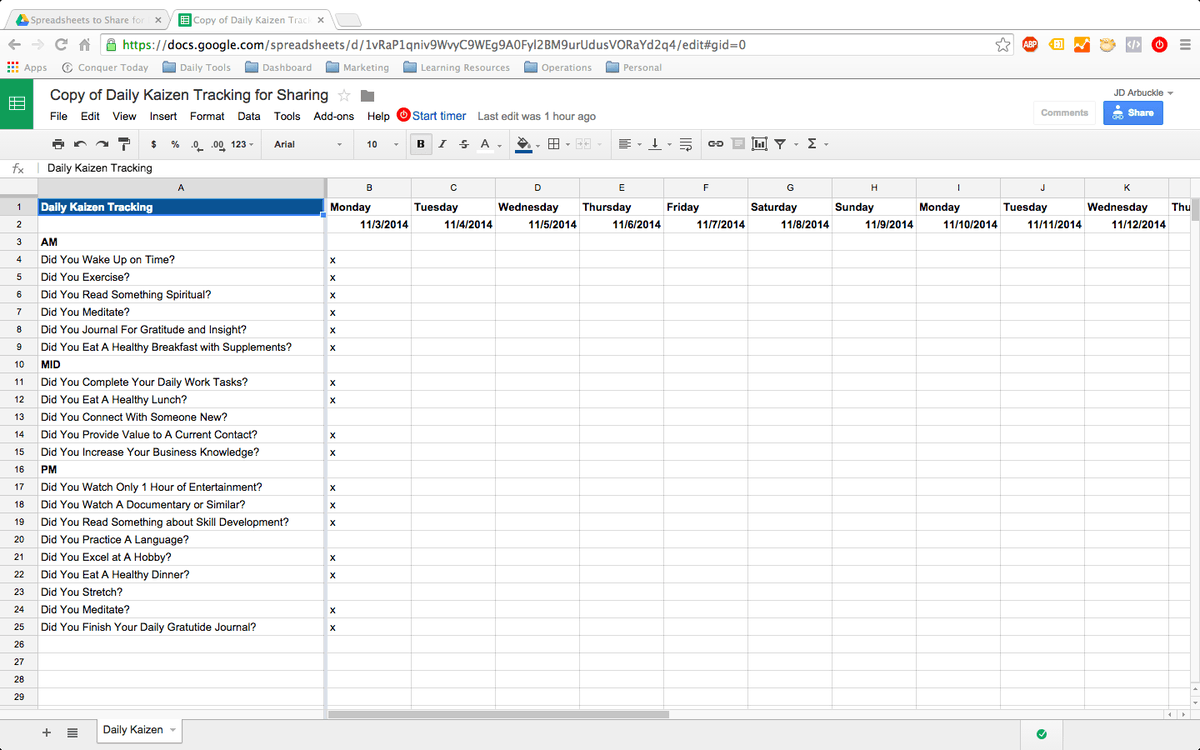The width and height of the screenshot is (1200, 750).
Task: Open the Arial font dropdown
Action: point(308,144)
